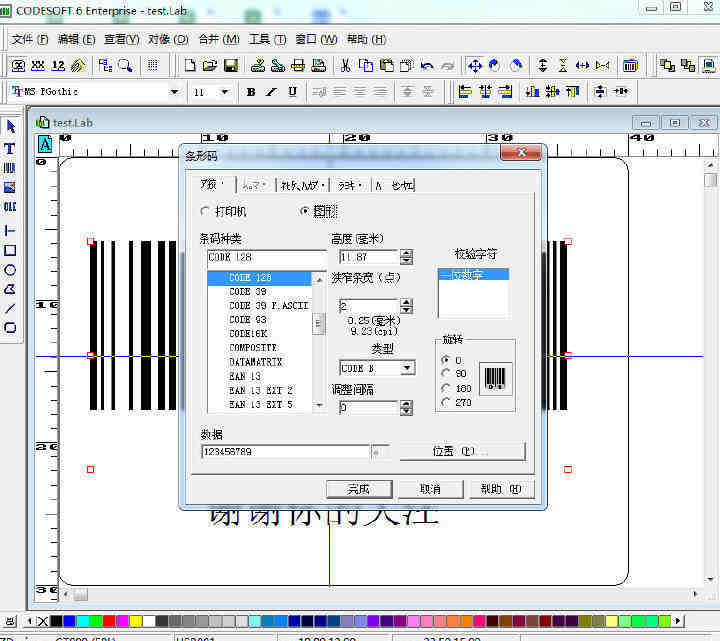720x641 pixels.
Task: Select the arrow pointer tool
Action: (x=10, y=127)
